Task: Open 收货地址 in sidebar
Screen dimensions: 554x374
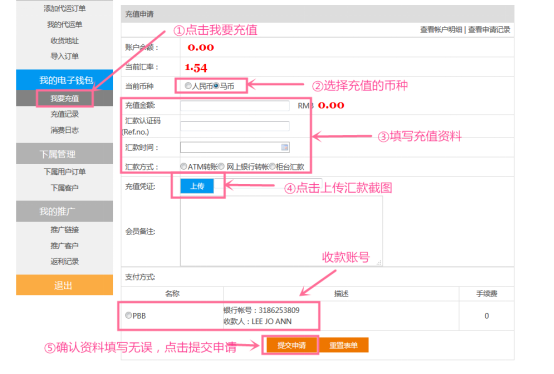Action: (65, 41)
